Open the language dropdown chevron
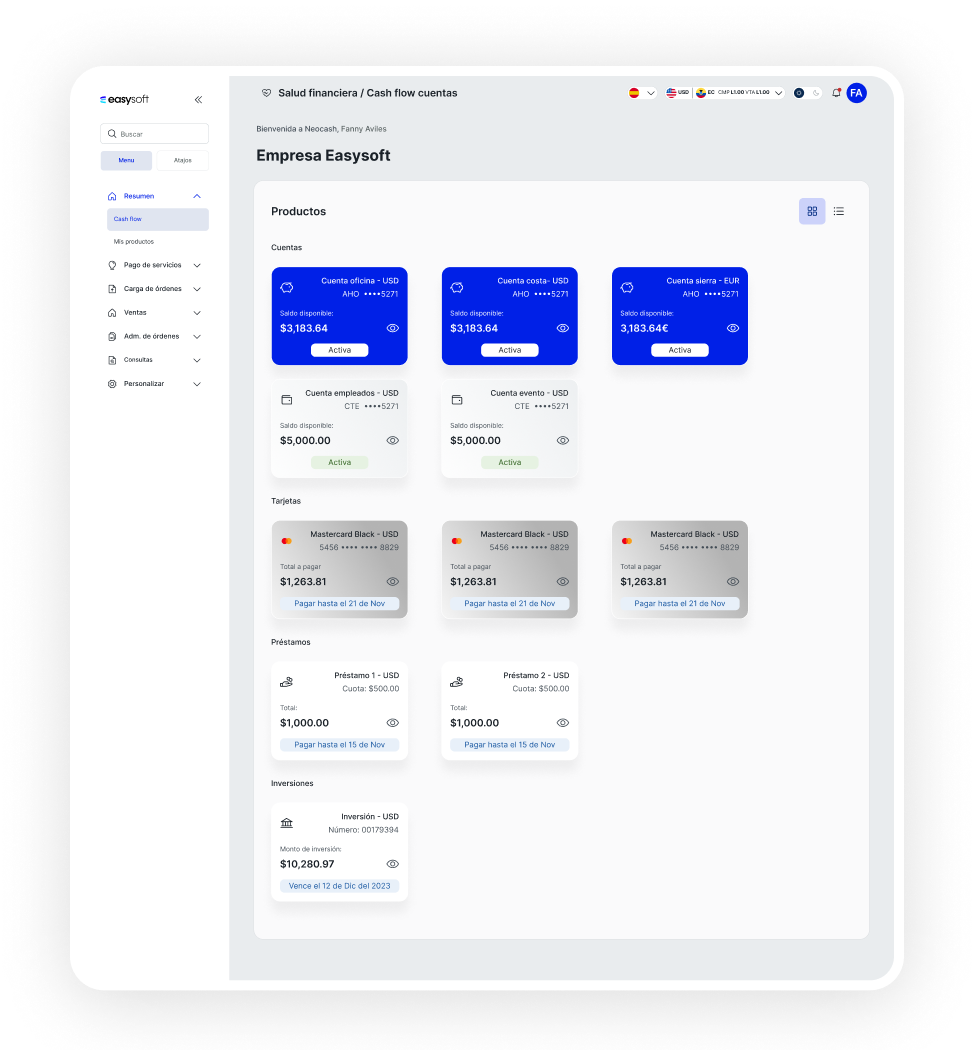This screenshot has height=1050, width=974. pyautogui.click(x=651, y=93)
